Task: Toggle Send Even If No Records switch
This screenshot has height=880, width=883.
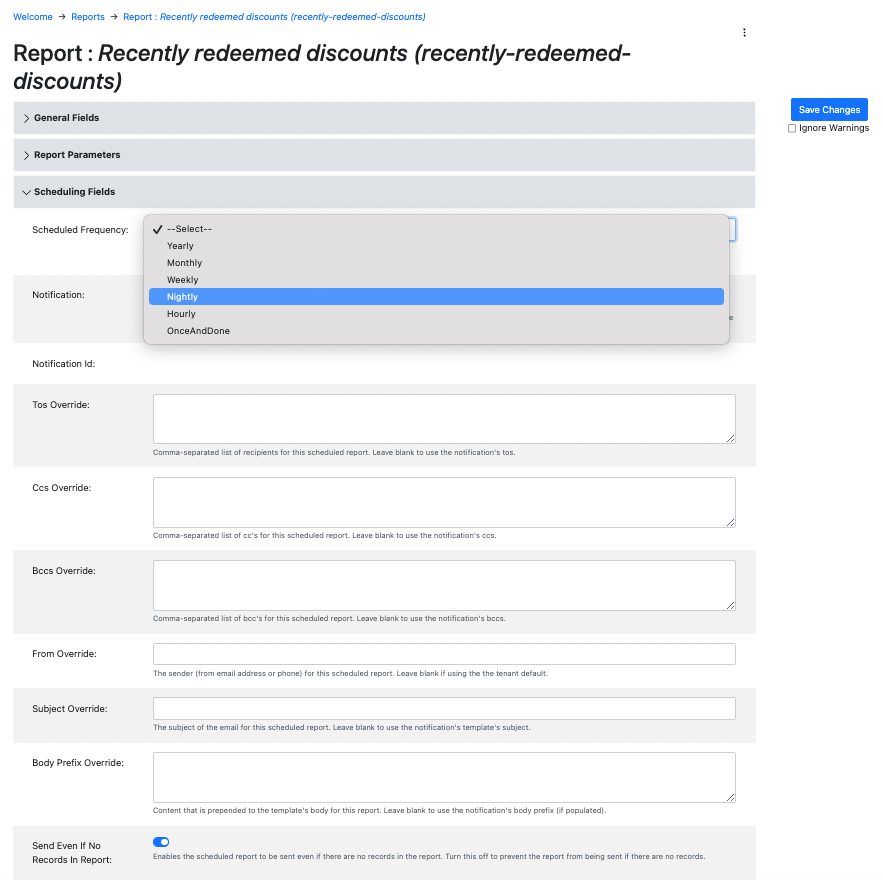Action: 161,842
